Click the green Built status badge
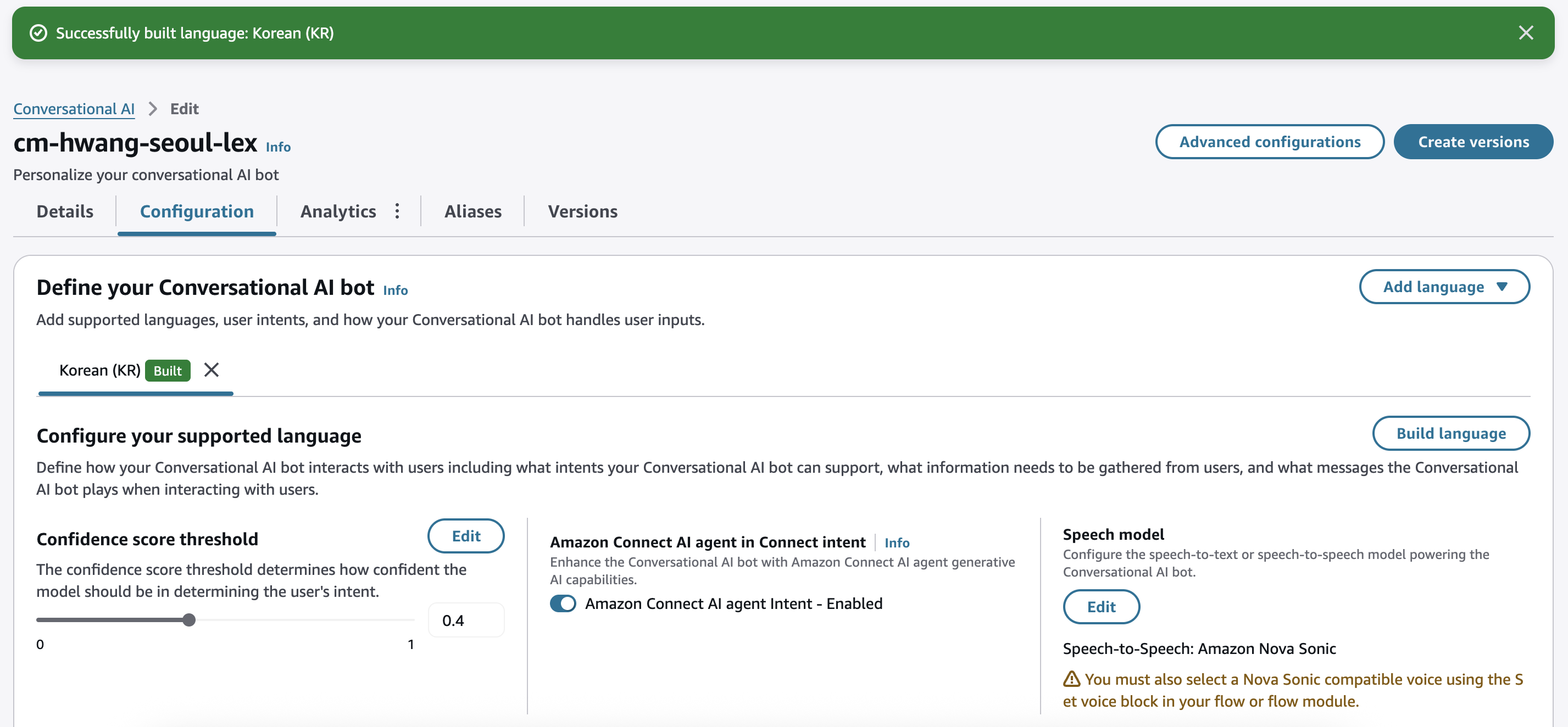The image size is (1568, 727). pyautogui.click(x=168, y=371)
